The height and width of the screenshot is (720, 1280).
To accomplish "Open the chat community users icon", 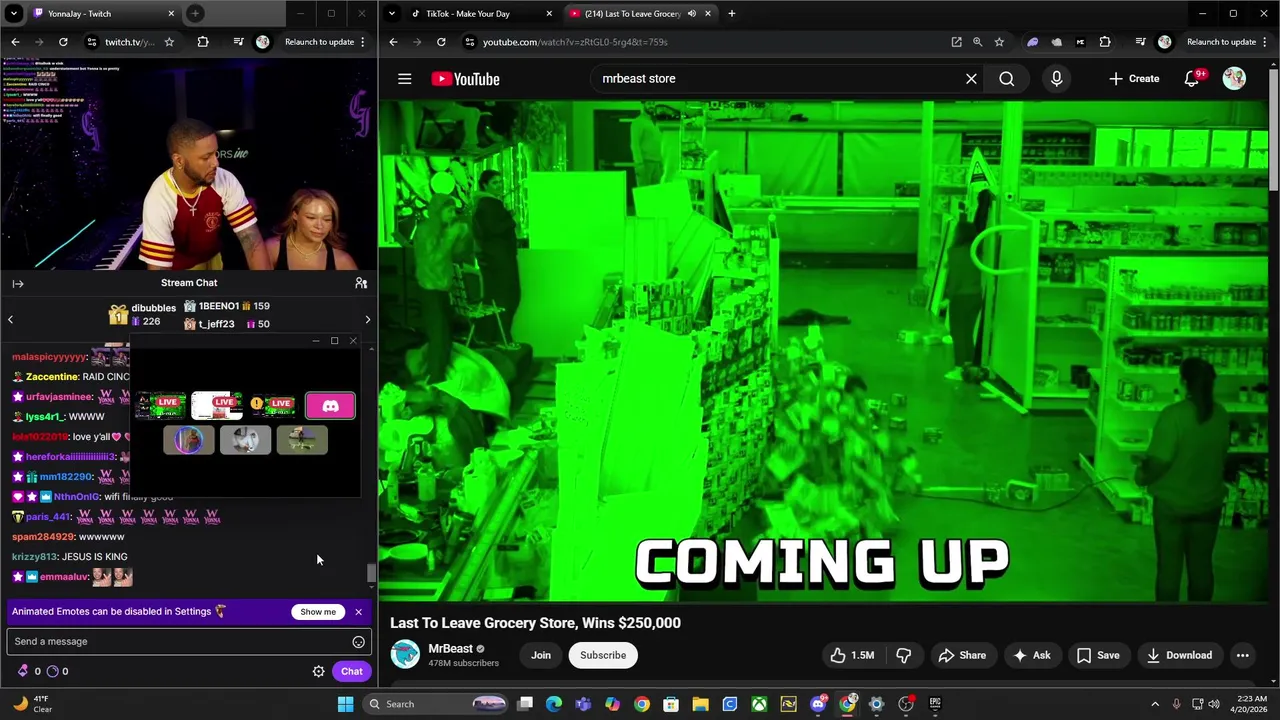I will point(361,283).
